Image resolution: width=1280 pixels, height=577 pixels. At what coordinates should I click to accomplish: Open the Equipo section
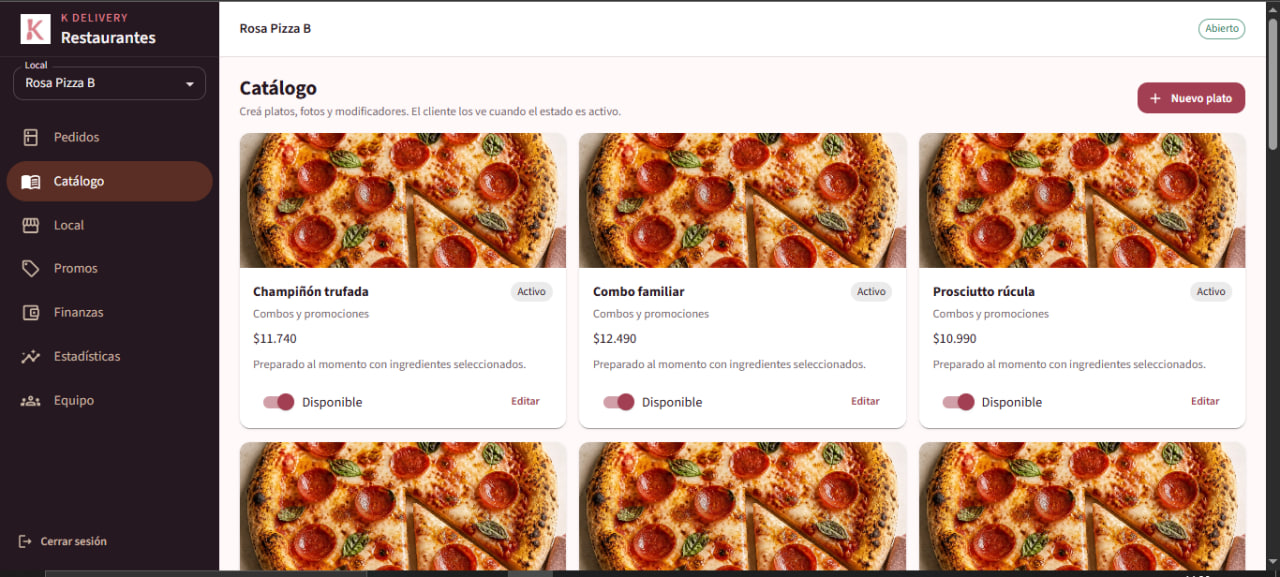pos(109,400)
